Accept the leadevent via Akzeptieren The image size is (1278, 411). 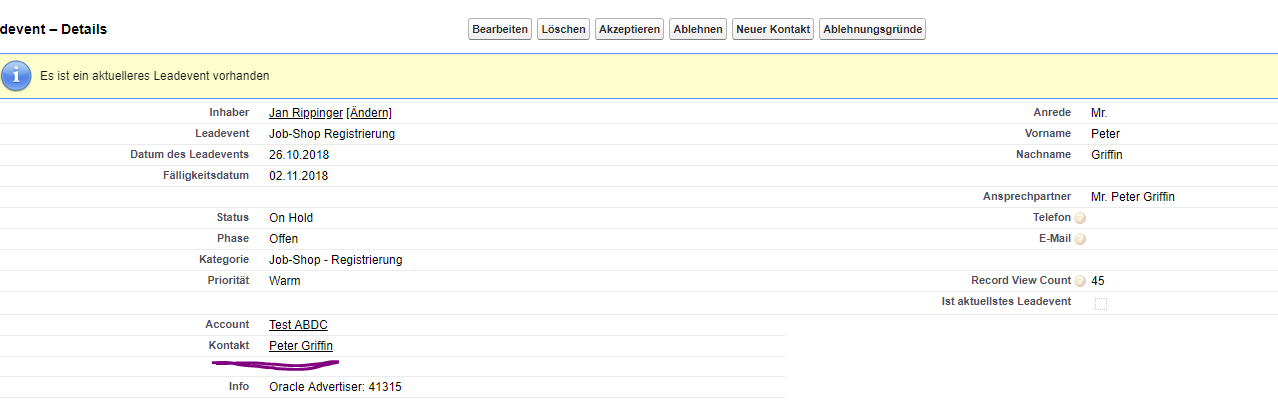(629, 30)
